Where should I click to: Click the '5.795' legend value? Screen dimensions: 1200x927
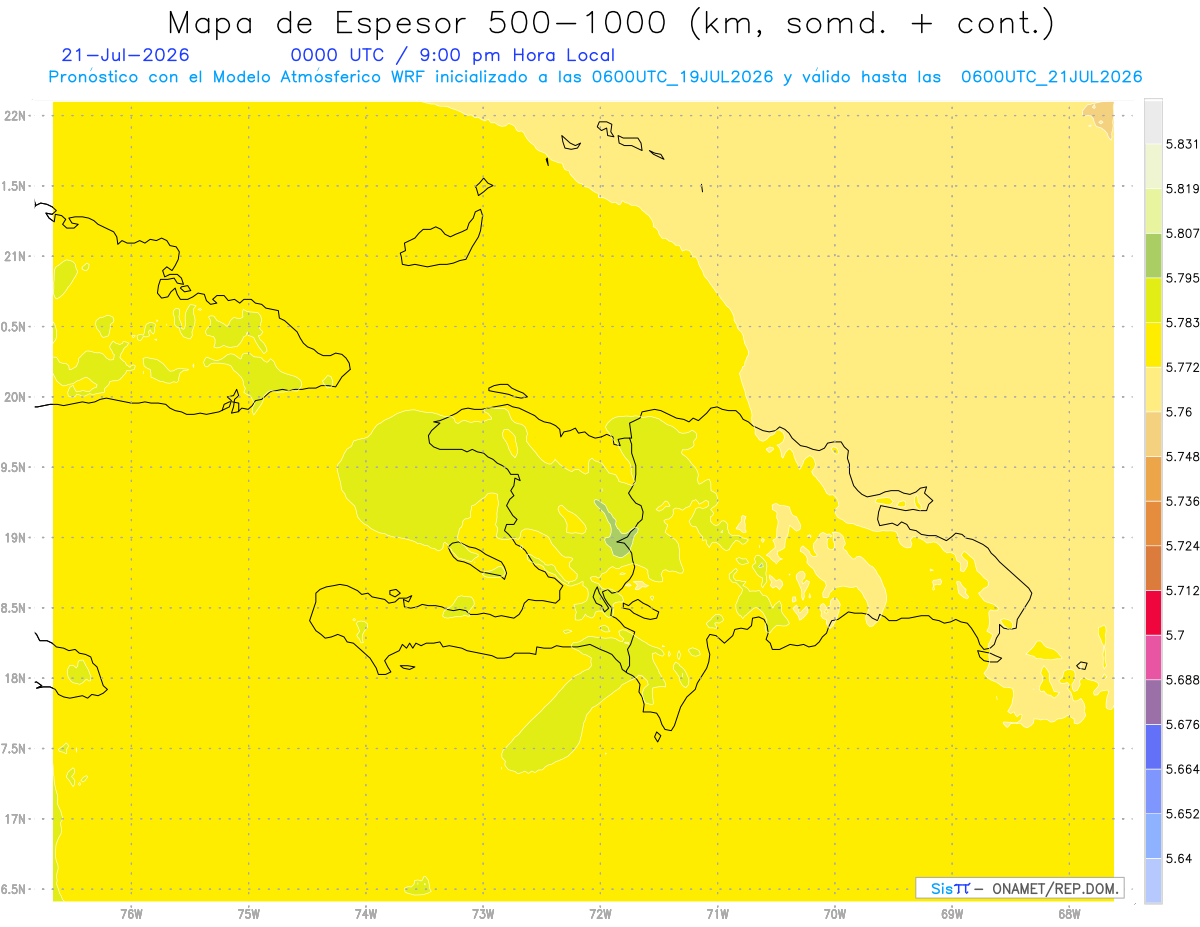click(x=1182, y=278)
